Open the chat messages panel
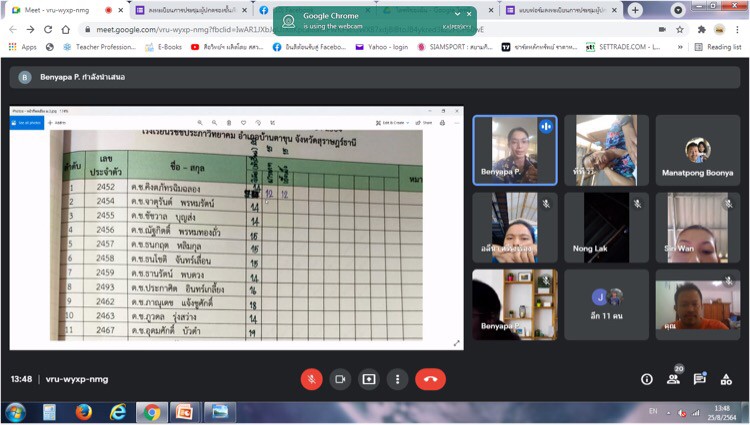750x425 pixels. [700, 379]
